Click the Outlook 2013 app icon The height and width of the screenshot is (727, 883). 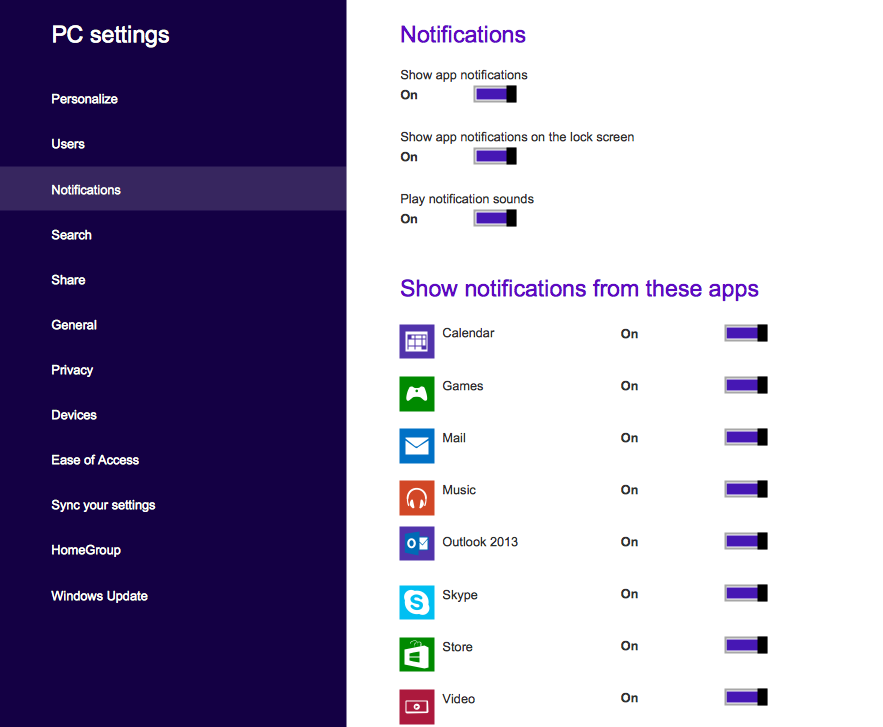coord(417,543)
